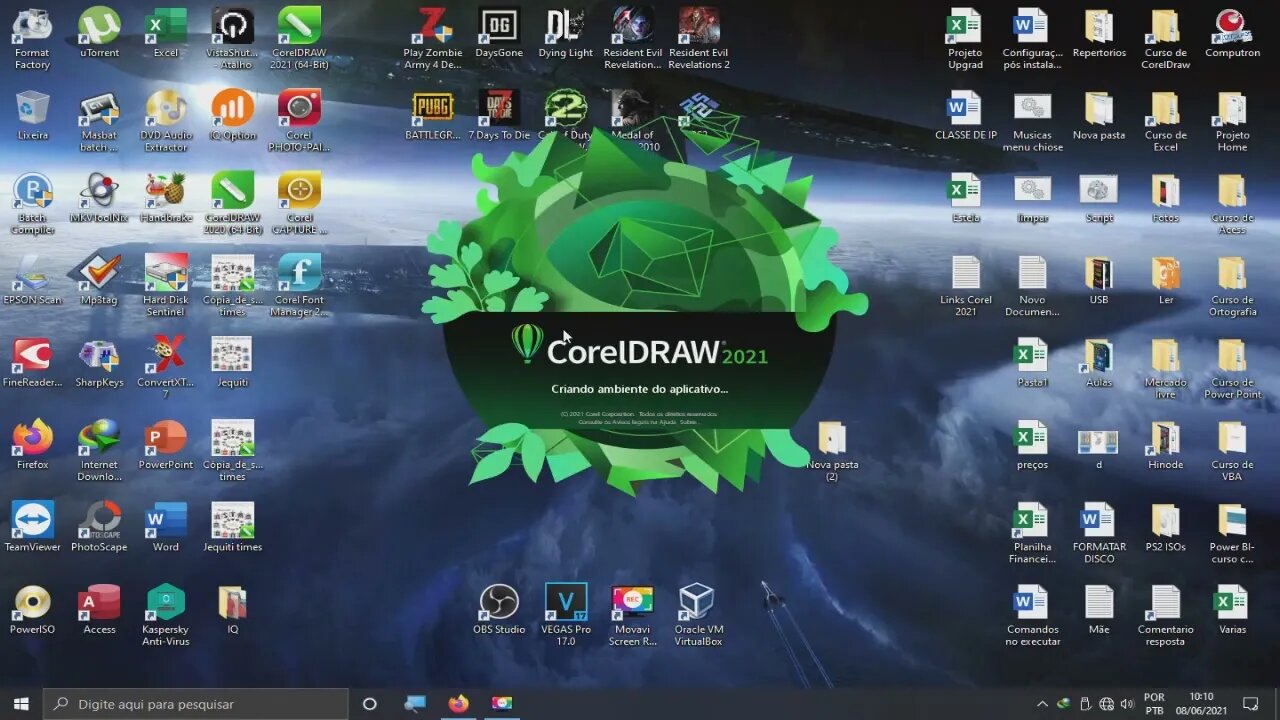Launch the Corel CAPTURE shortcut
The height and width of the screenshot is (720, 1280).
299,203
